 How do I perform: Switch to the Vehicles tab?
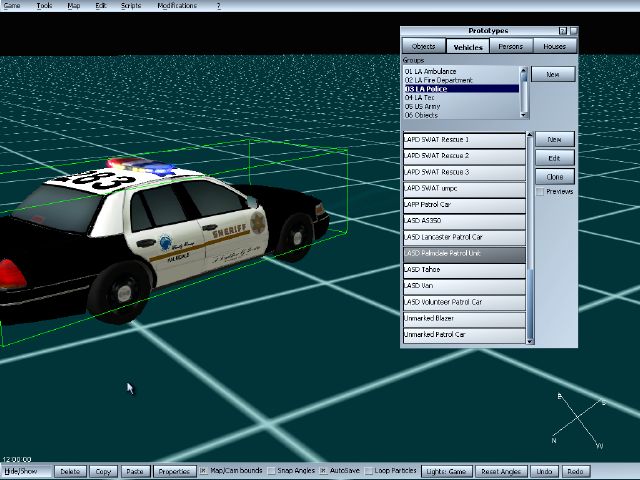(468, 47)
